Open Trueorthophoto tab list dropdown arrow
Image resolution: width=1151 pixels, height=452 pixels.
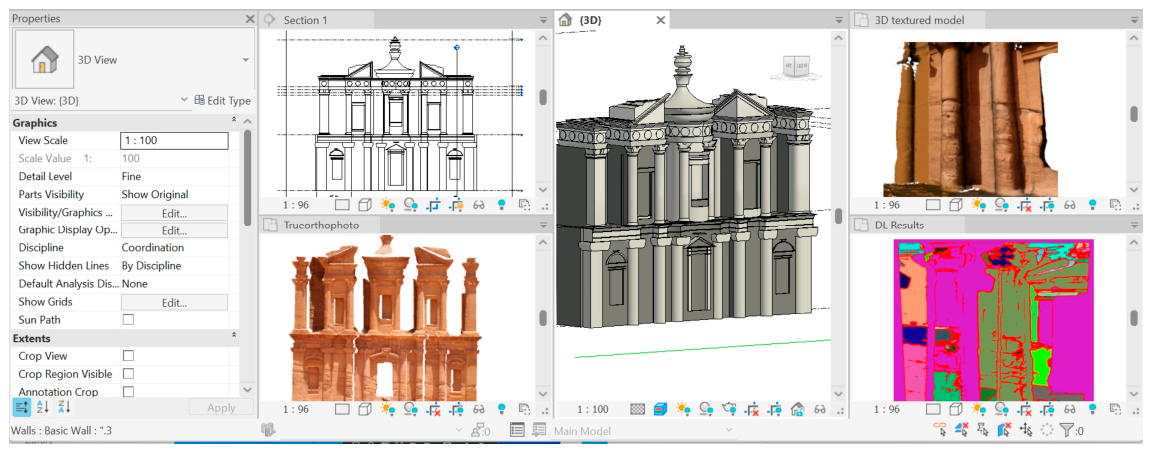543,225
